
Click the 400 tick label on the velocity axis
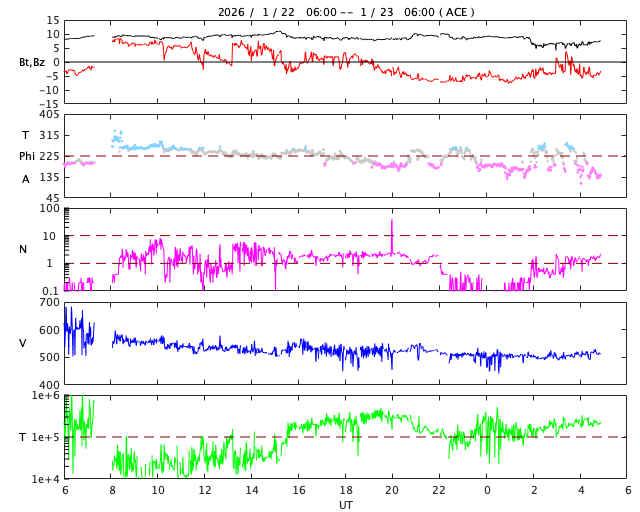(50, 385)
